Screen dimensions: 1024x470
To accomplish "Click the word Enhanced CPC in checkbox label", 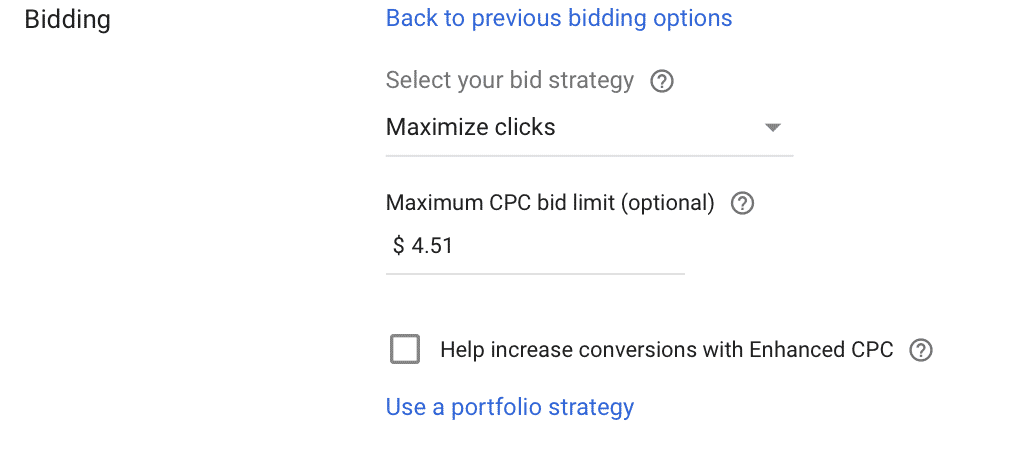I will [x=821, y=350].
